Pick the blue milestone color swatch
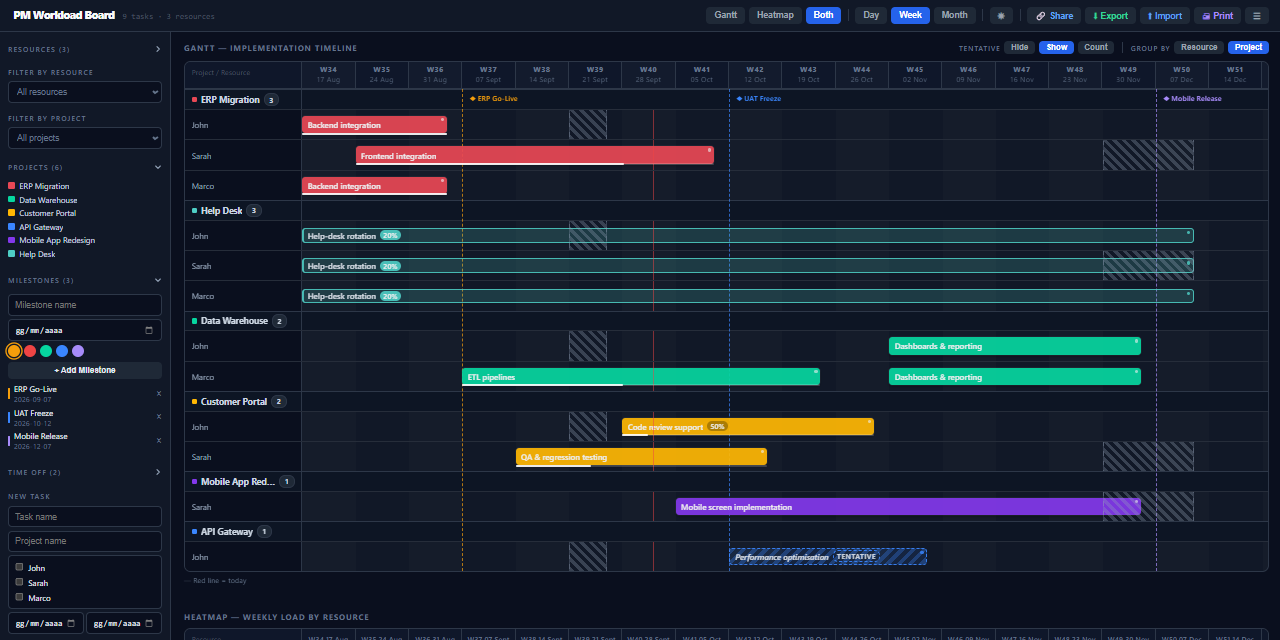The image size is (1280, 640). 62,351
